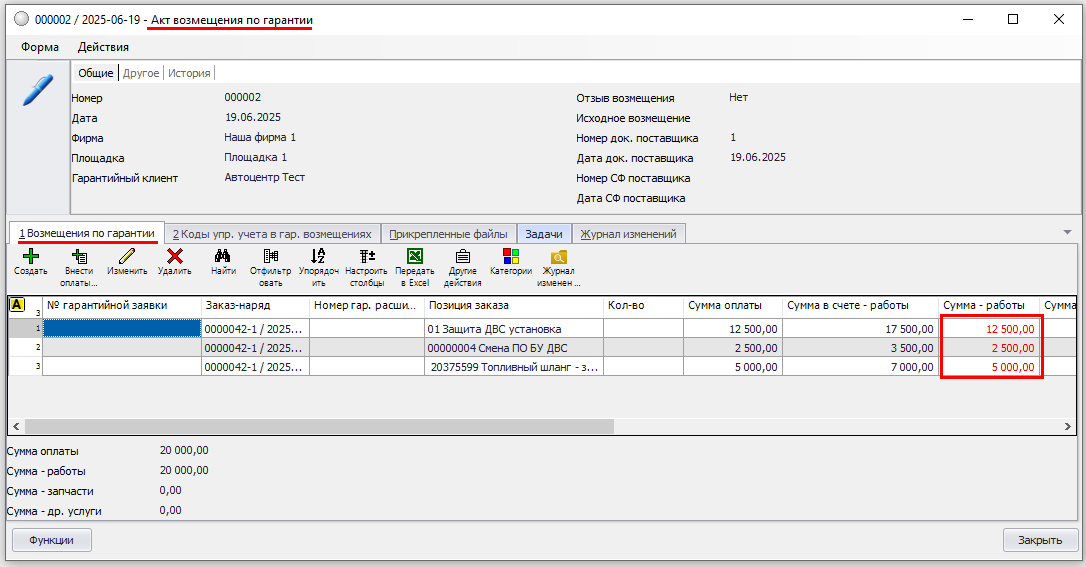This screenshot has width=1086, height=567.
Task: Expand the tab list dropdown arrow
Action: pyautogui.click(x=1067, y=232)
